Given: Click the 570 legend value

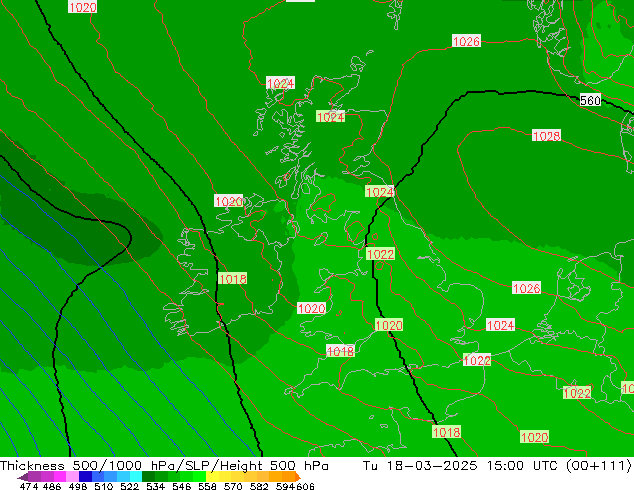Looking at the screenshot, I should coord(233,486).
